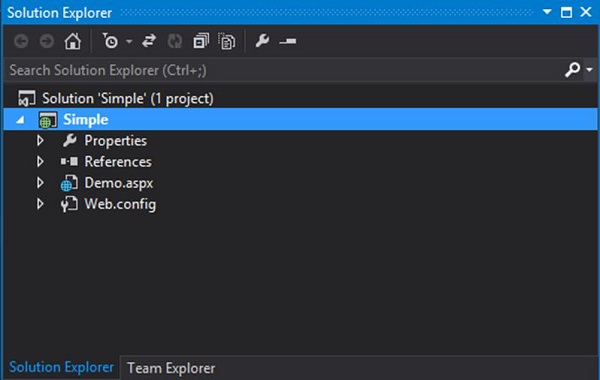Click the Forward navigation arrow
The image size is (600, 380).
point(47,41)
